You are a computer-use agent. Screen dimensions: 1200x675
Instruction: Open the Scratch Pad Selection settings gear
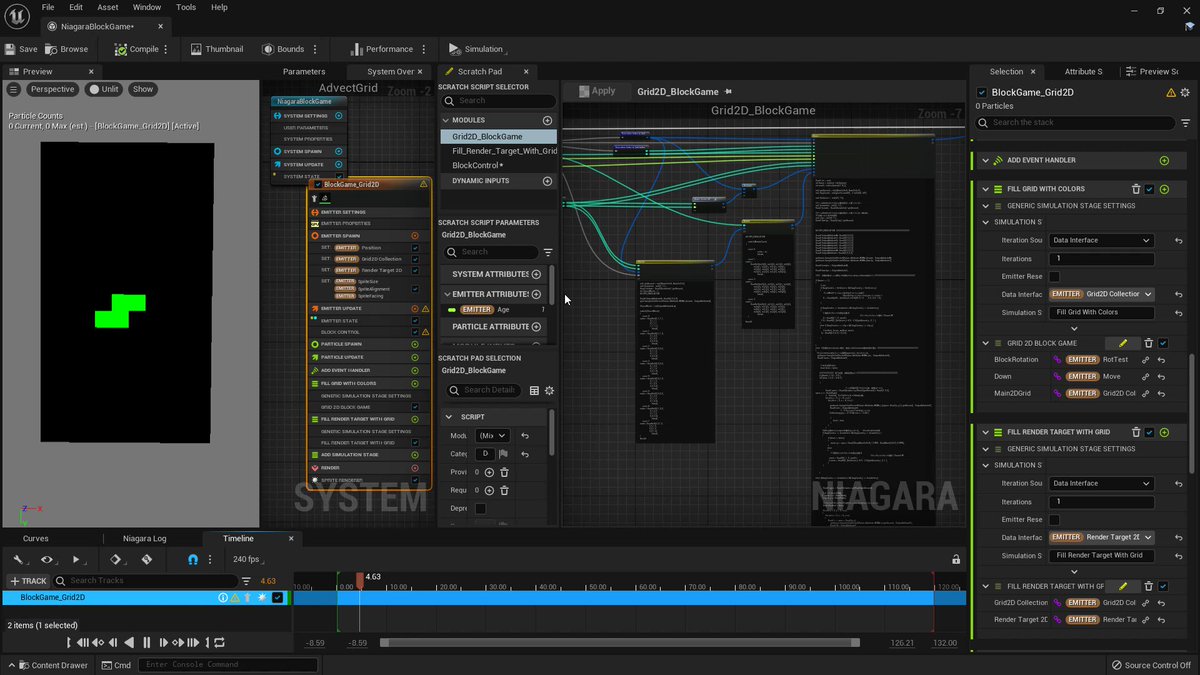point(549,390)
